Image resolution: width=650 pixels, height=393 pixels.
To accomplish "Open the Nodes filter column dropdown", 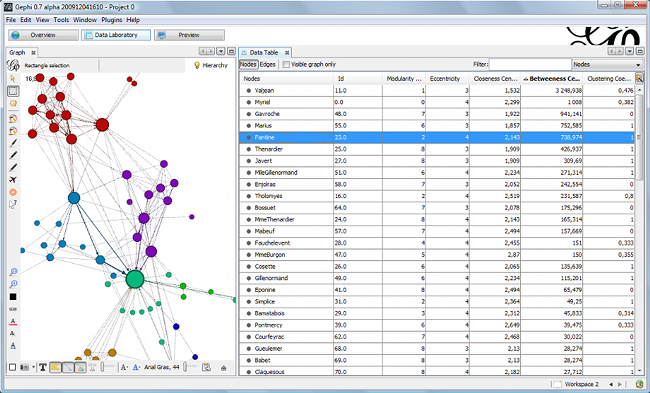I will point(607,65).
